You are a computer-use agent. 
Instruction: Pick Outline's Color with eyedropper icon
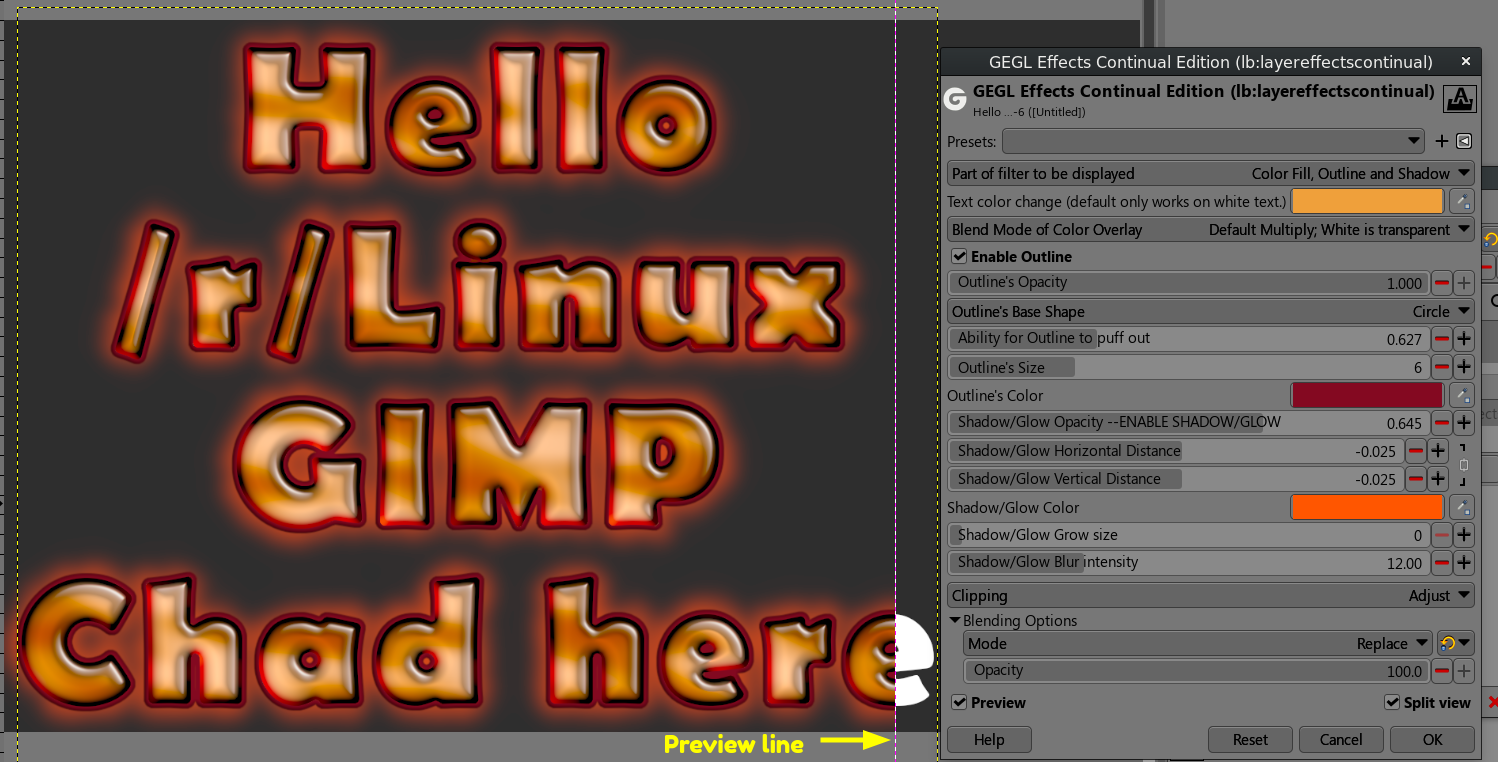[1462, 395]
